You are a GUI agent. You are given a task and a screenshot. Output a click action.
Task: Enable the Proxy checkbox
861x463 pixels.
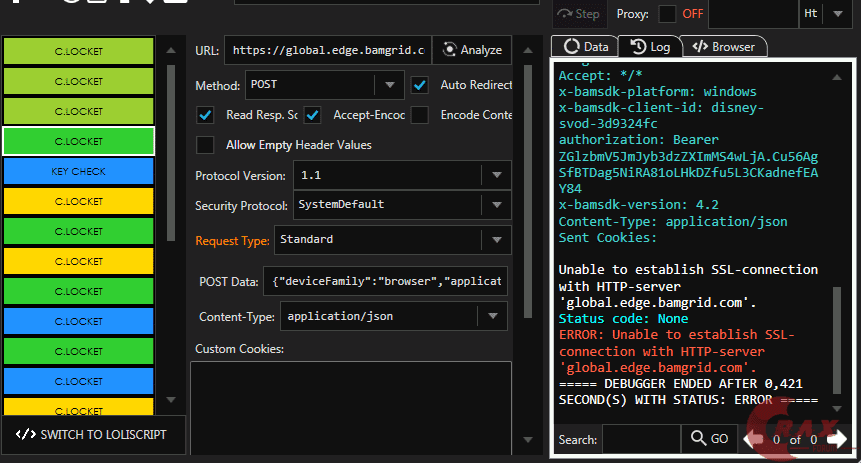coord(666,14)
